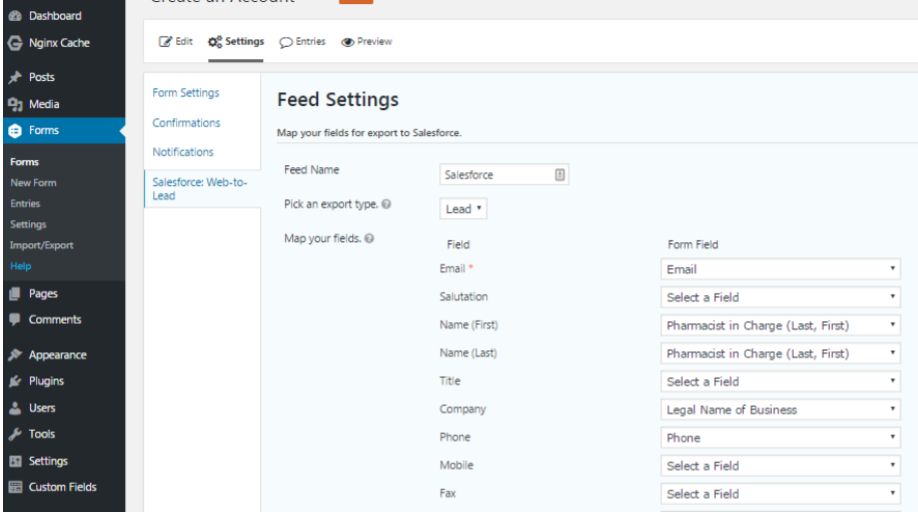The width and height of the screenshot is (918, 515).
Task: Click the Posts pushpin icon
Action: (x=15, y=77)
